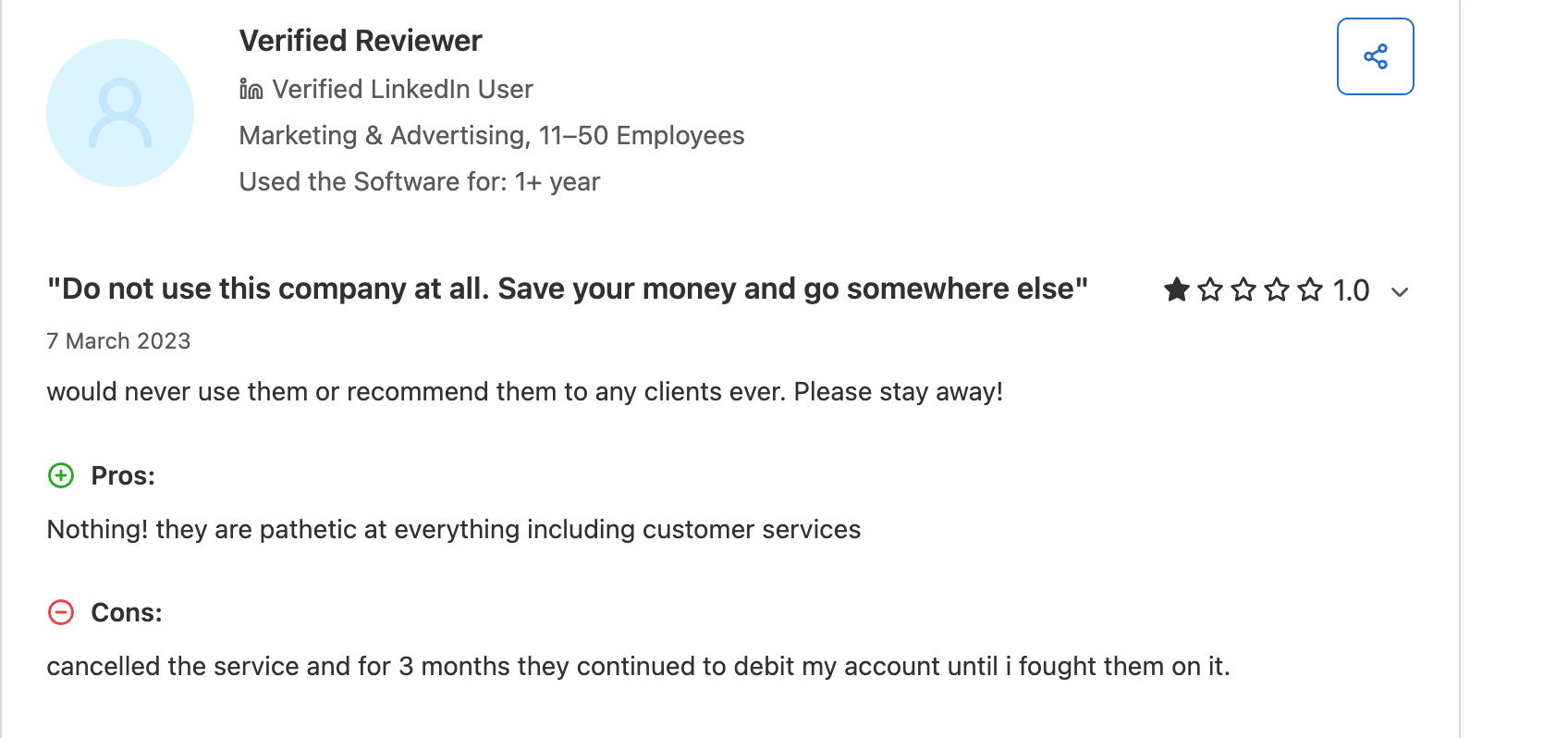Click the Pros section label
1568x738 pixels.
click(123, 475)
